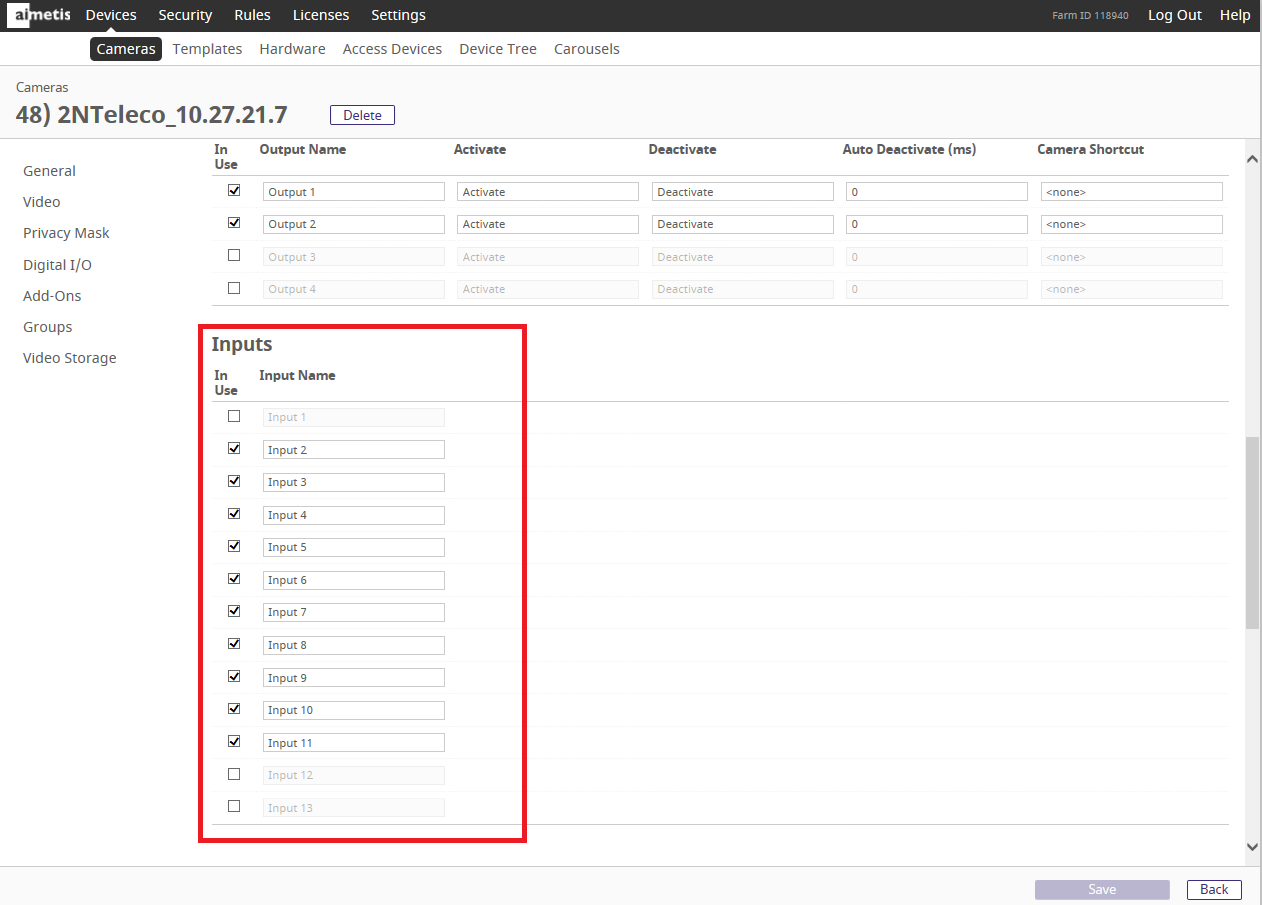
Task: Click Auto Deactivate field for Output 2
Action: coord(936,224)
